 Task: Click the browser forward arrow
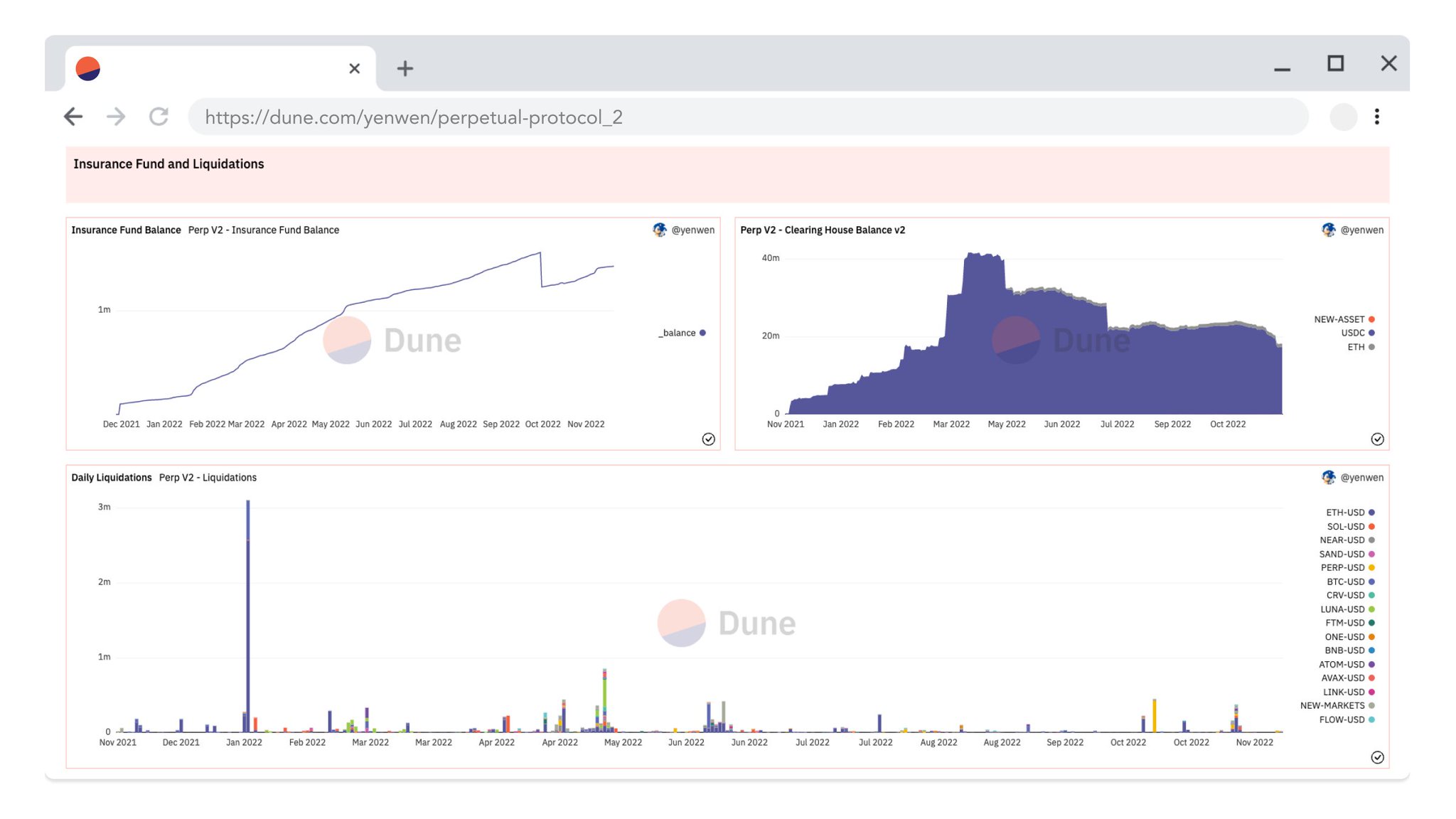click(116, 117)
